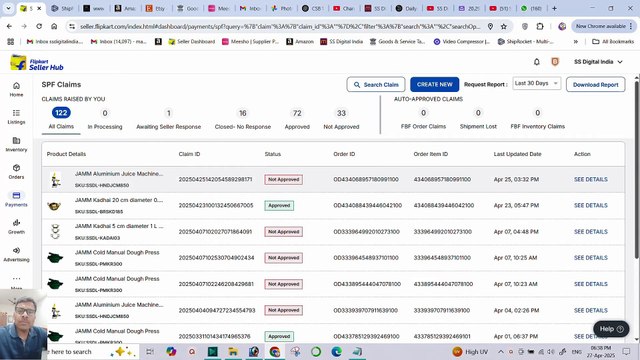Open Chrome from the Windows taskbar
The image size is (640, 360).
pos(275,351)
